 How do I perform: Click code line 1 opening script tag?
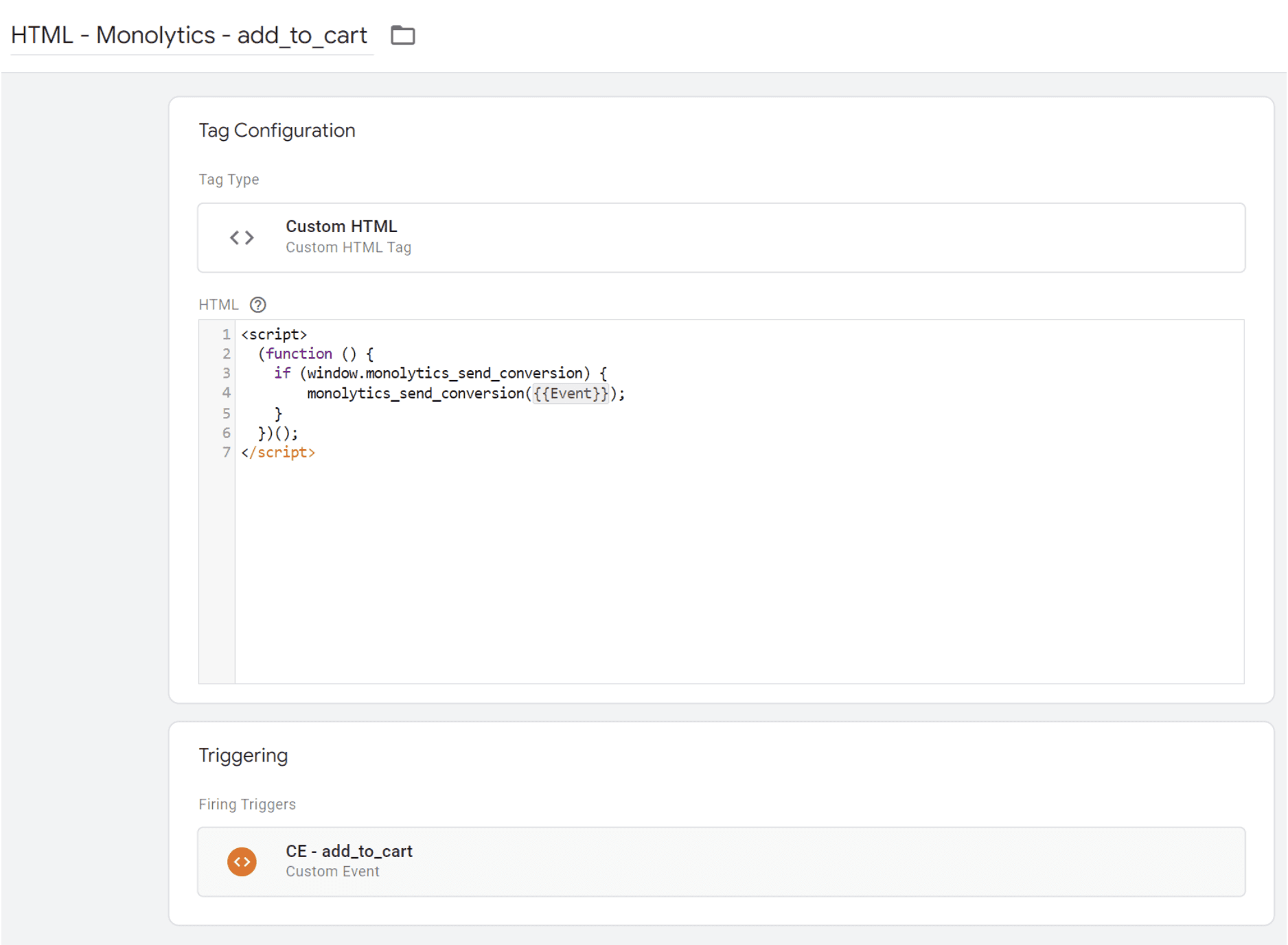[274, 334]
